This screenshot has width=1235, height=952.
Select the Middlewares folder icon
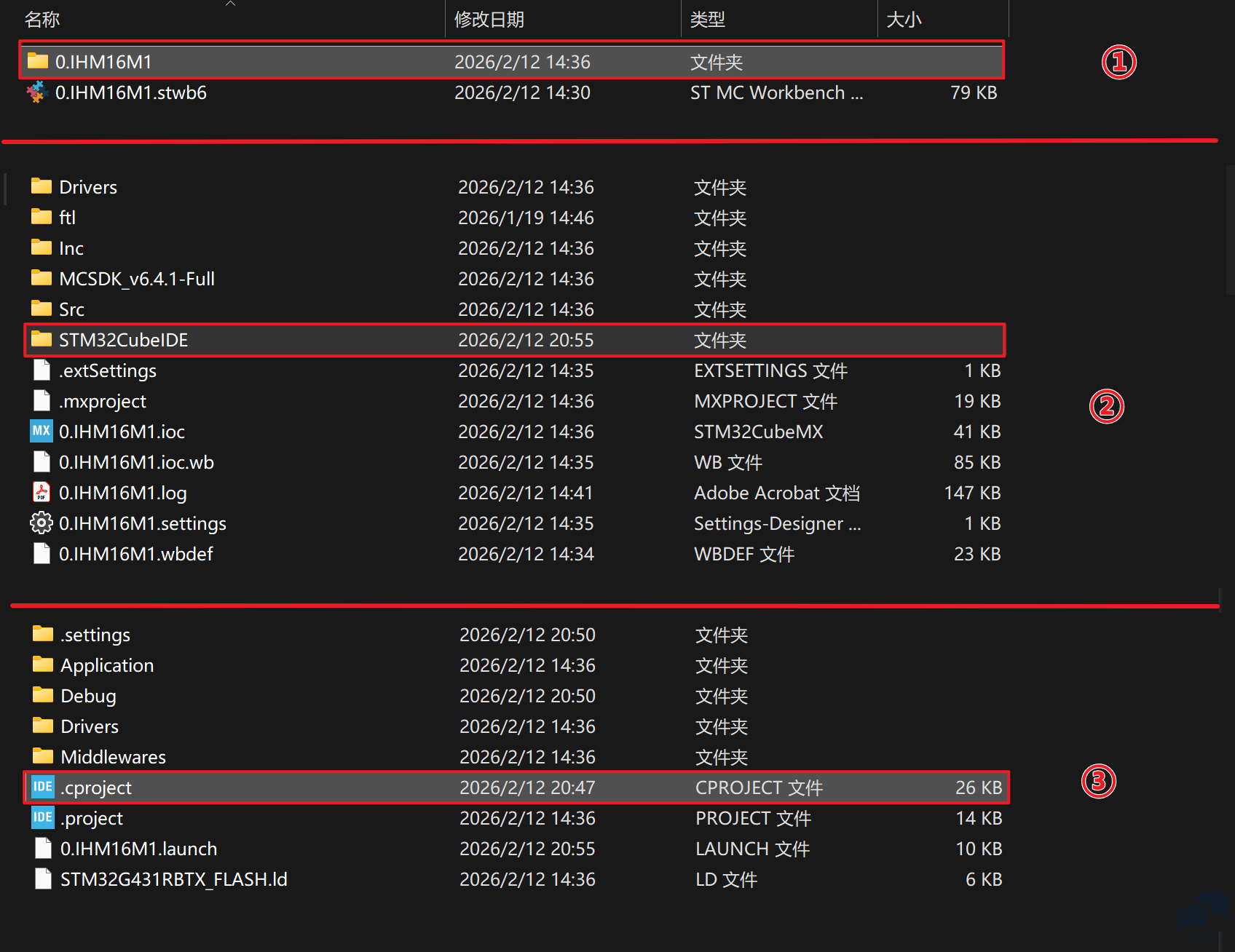[43, 756]
